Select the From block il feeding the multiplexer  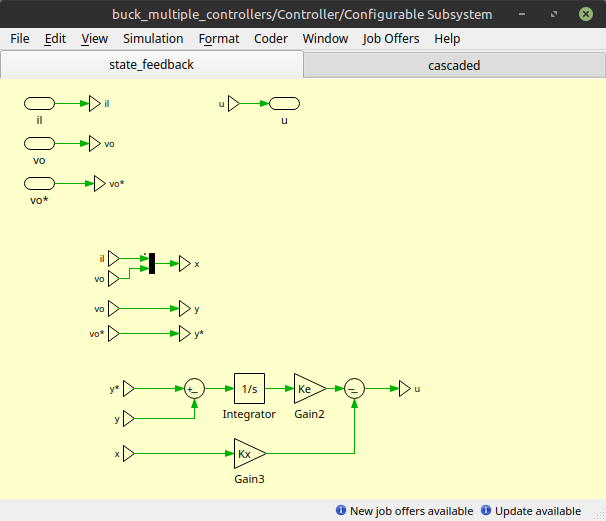click(114, 259)
